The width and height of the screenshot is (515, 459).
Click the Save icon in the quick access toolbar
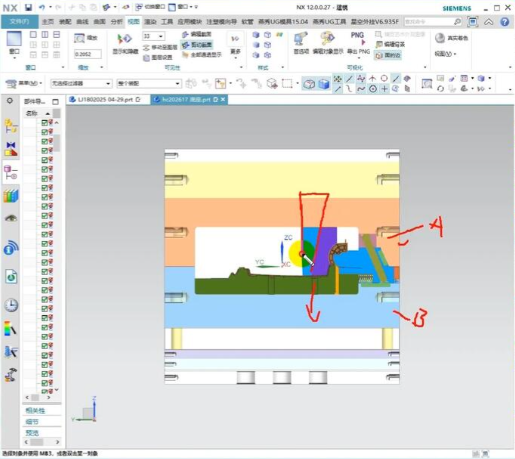(28, 7)
